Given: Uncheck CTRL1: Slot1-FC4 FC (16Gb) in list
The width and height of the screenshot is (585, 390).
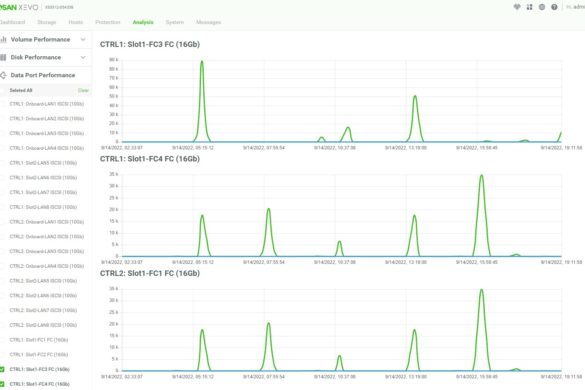Looking at the screenshot, I should 2,384.
